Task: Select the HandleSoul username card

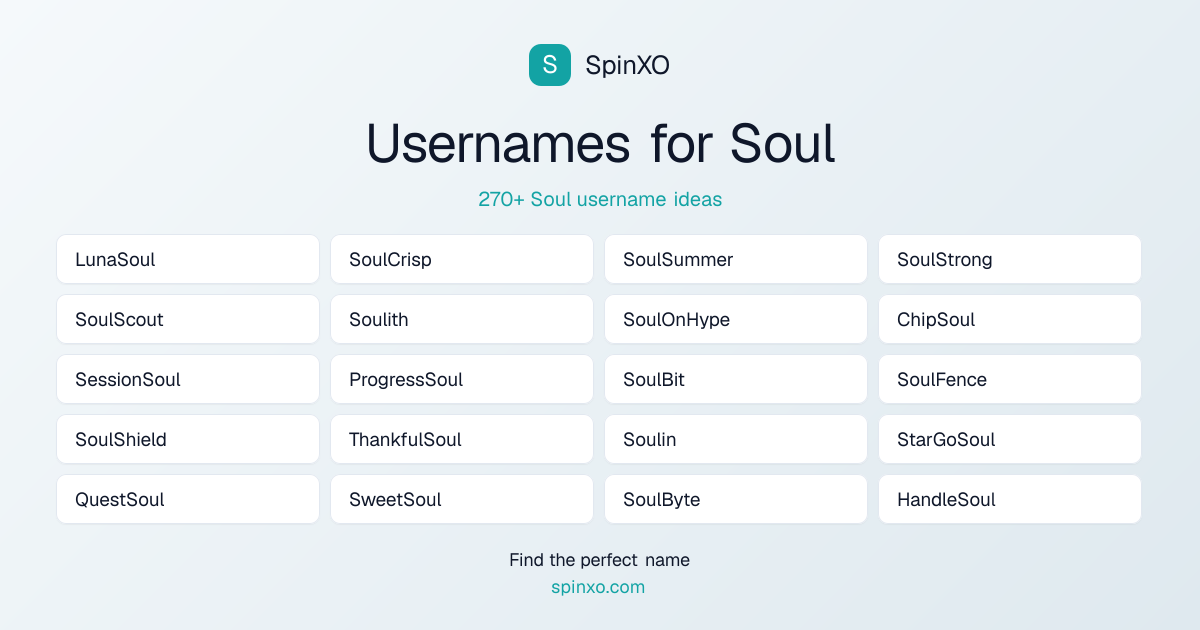Action: click(1010, 499)
